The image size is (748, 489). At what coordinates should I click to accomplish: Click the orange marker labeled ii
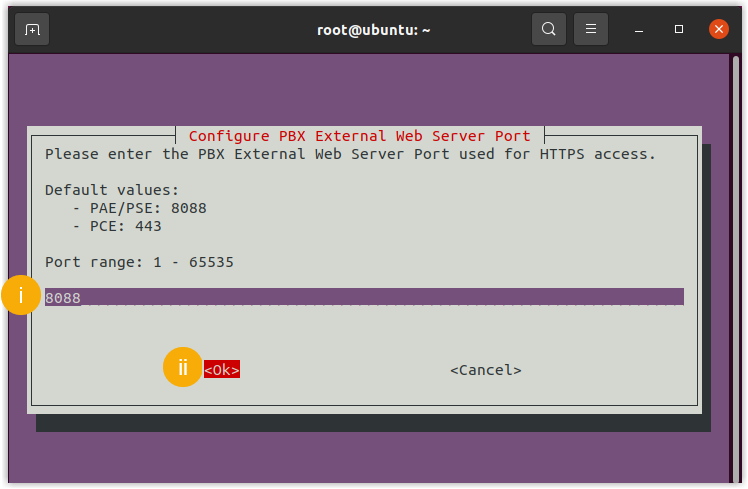point(182,368)
